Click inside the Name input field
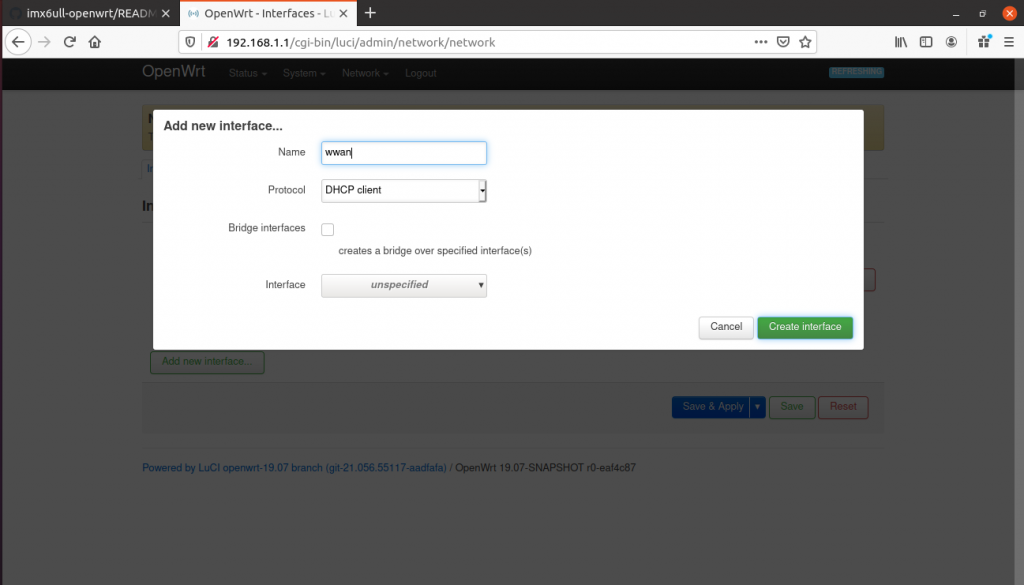 pyautogui.click(x=403, y=152)
